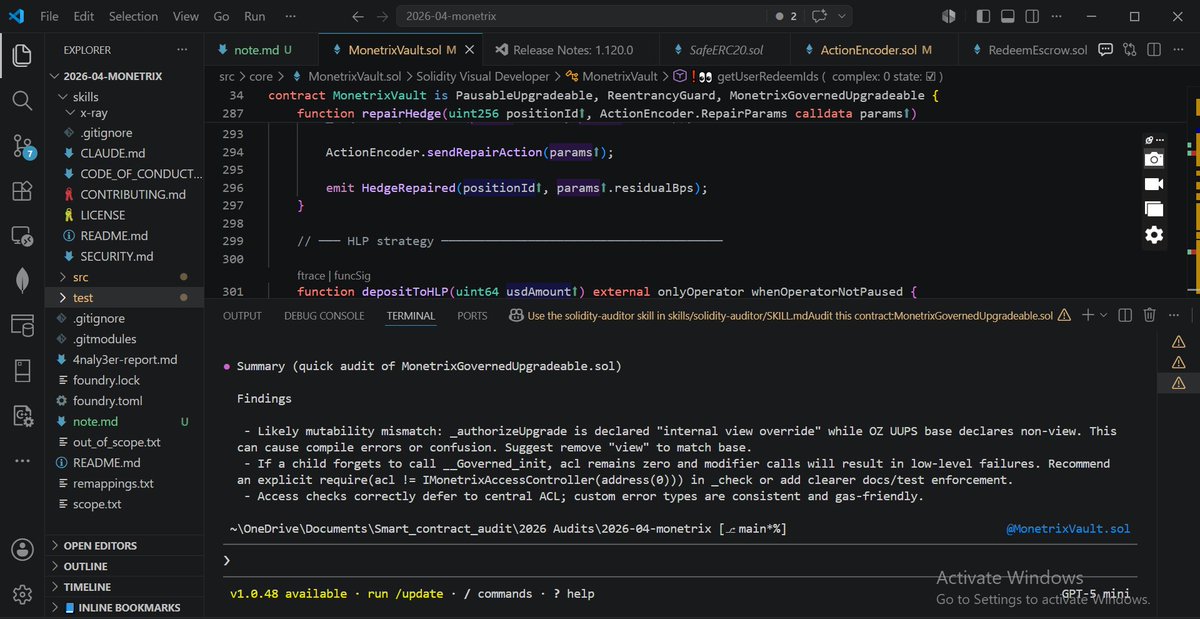The image size is (1200, 619).
Task: Show more menu bar items ellipsis
Action: point(291,16)
